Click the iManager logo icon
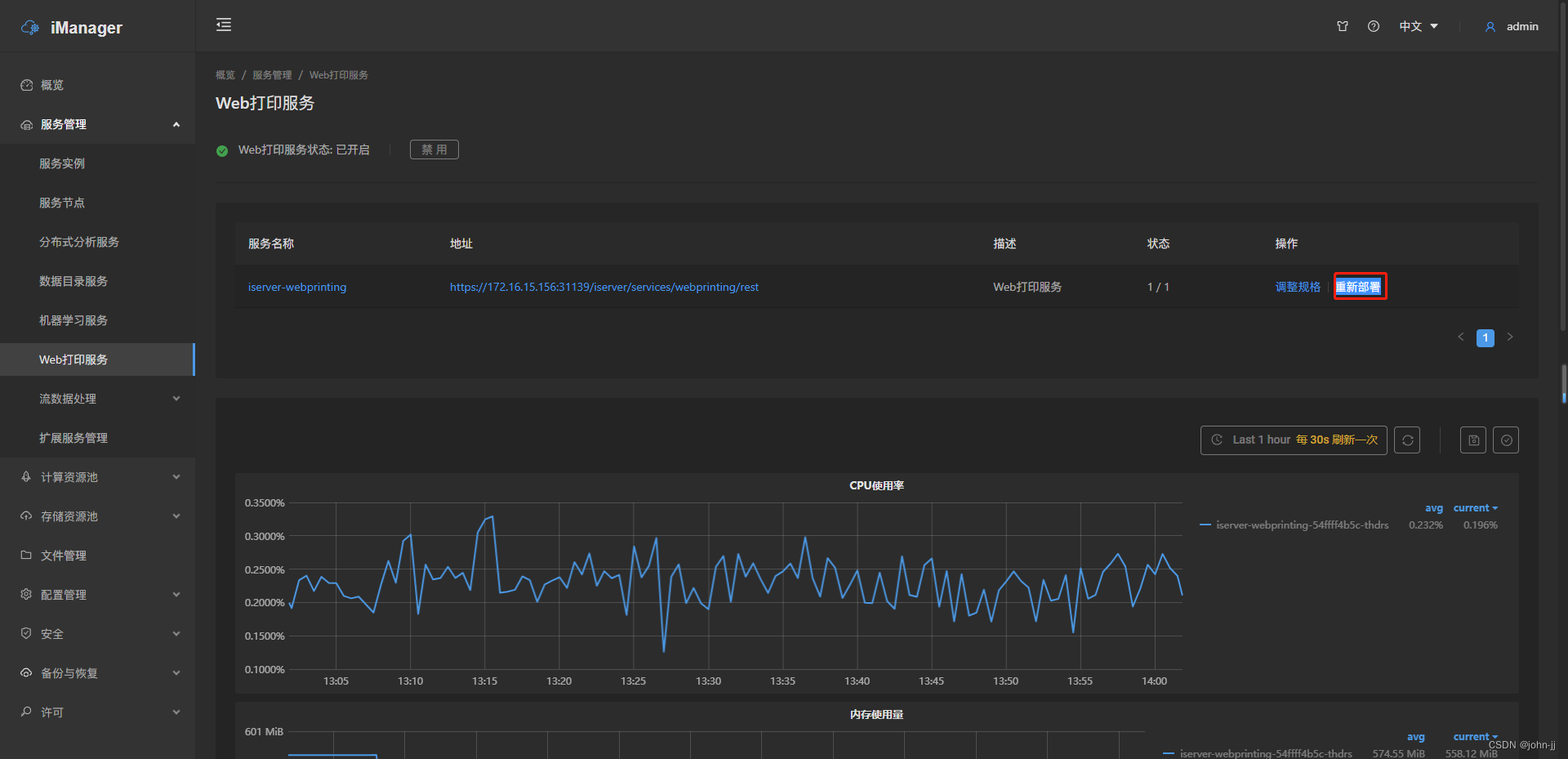This screenshot has height=759, width=1568. [x=30, y=27]
